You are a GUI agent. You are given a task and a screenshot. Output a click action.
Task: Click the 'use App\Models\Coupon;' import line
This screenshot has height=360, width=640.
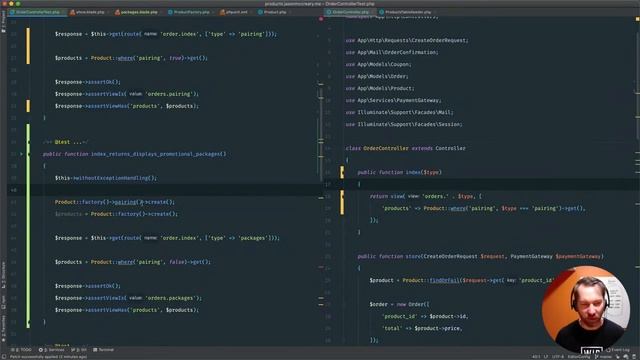click(x=378, y=64)
